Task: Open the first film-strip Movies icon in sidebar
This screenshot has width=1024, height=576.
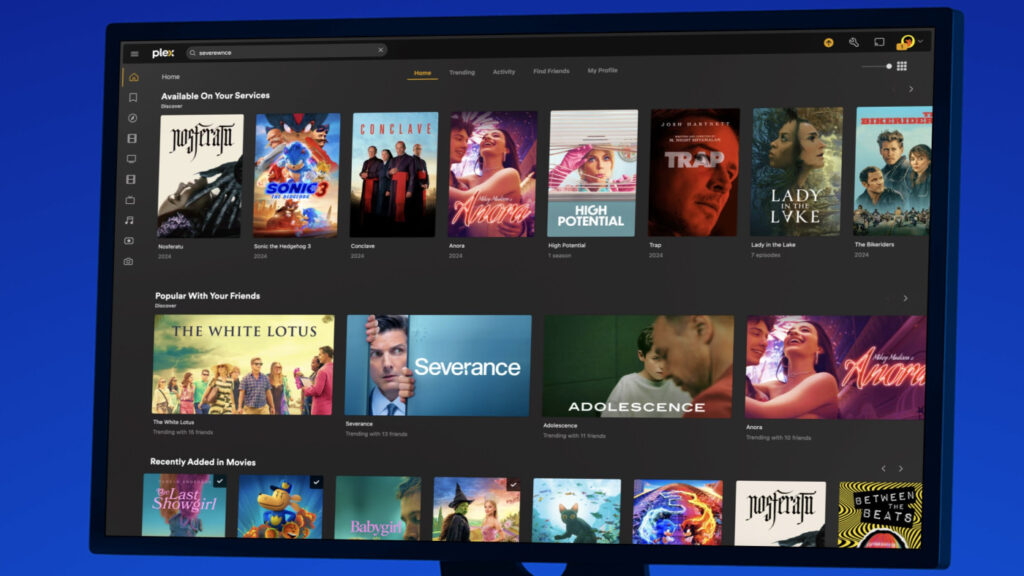Action: 132,138
